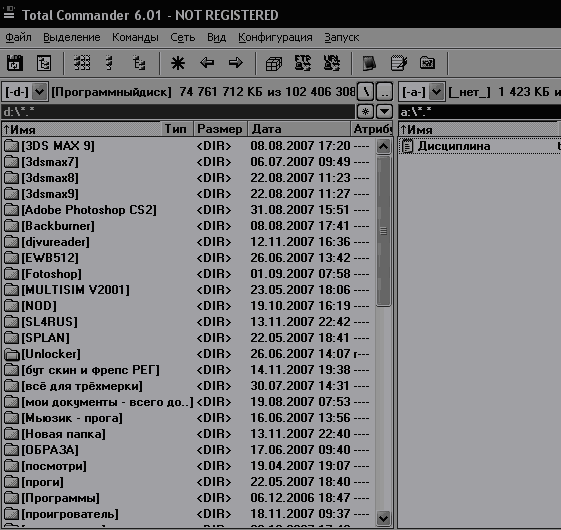Click the file icon next to Дисциплина
The width and height of the screenshot is (561, 530).
click(x=407, y=146)
